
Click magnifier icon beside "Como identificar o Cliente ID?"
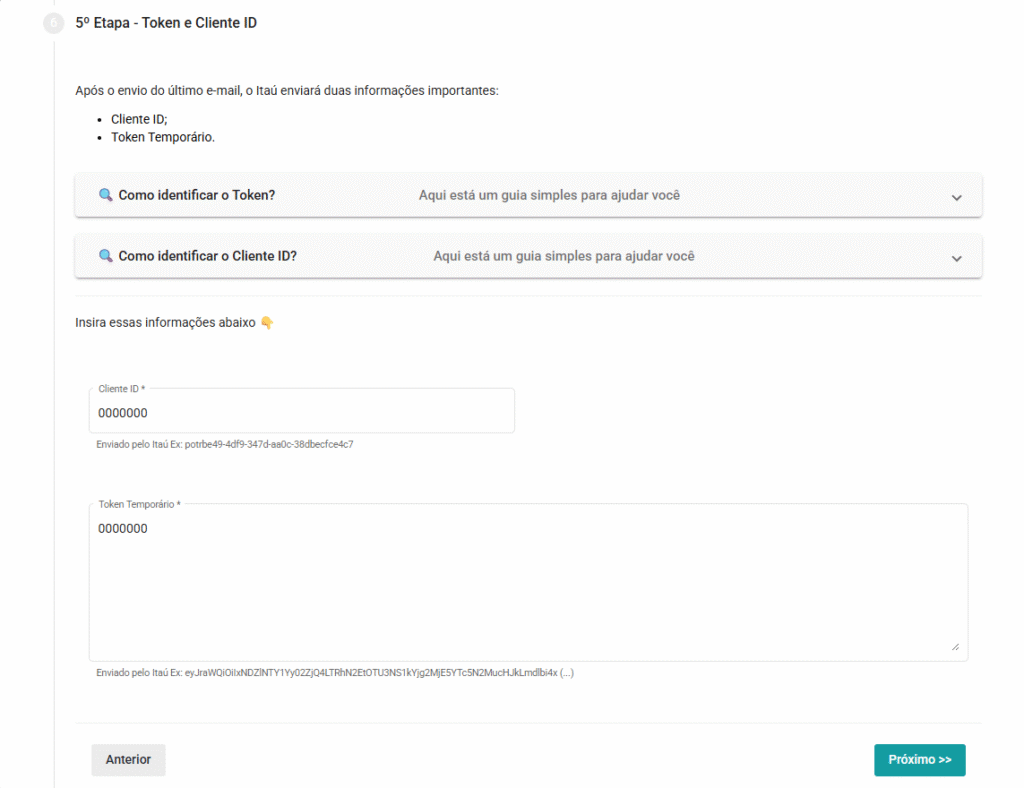105,256
